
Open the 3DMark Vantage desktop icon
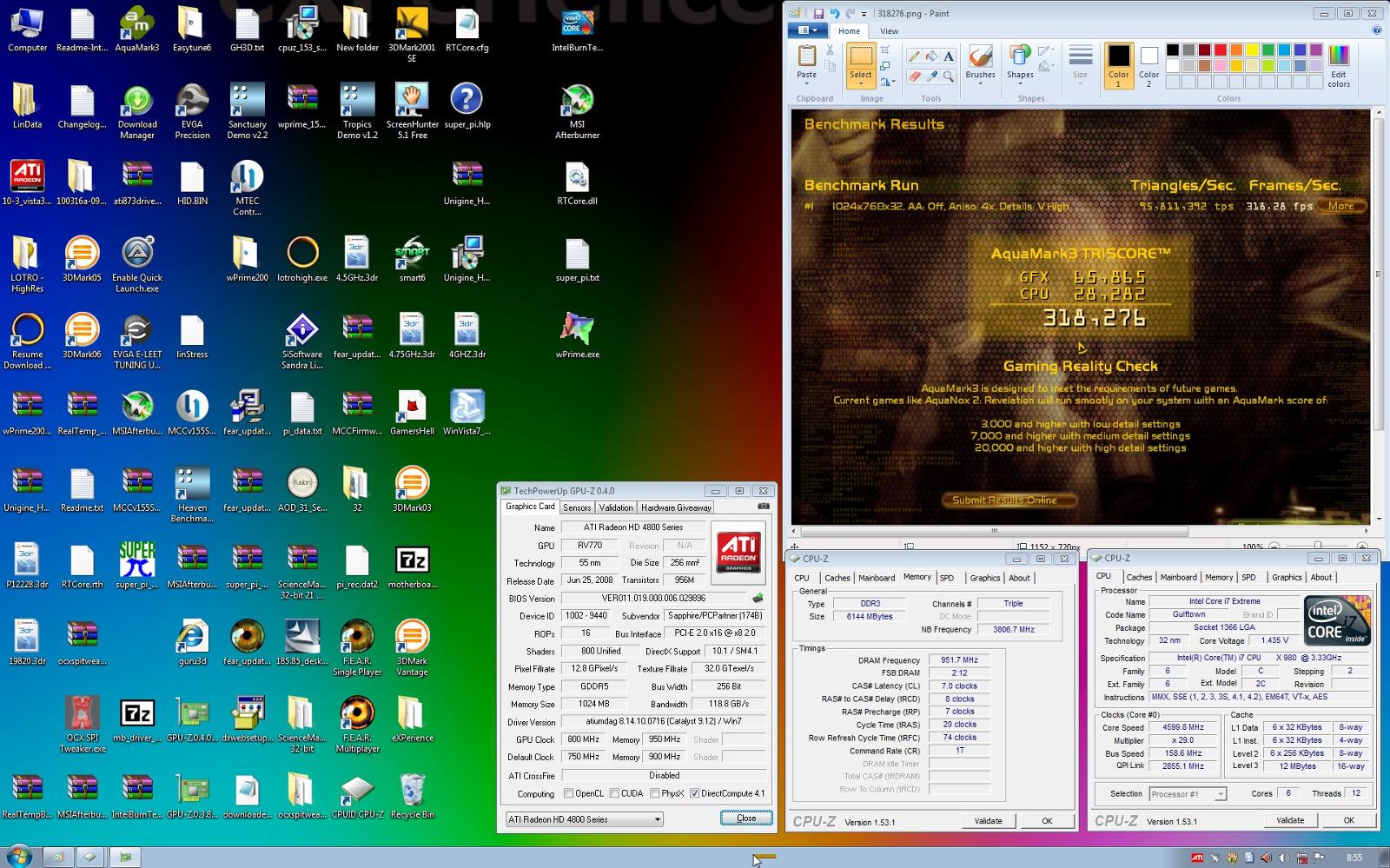click(412, 647)
